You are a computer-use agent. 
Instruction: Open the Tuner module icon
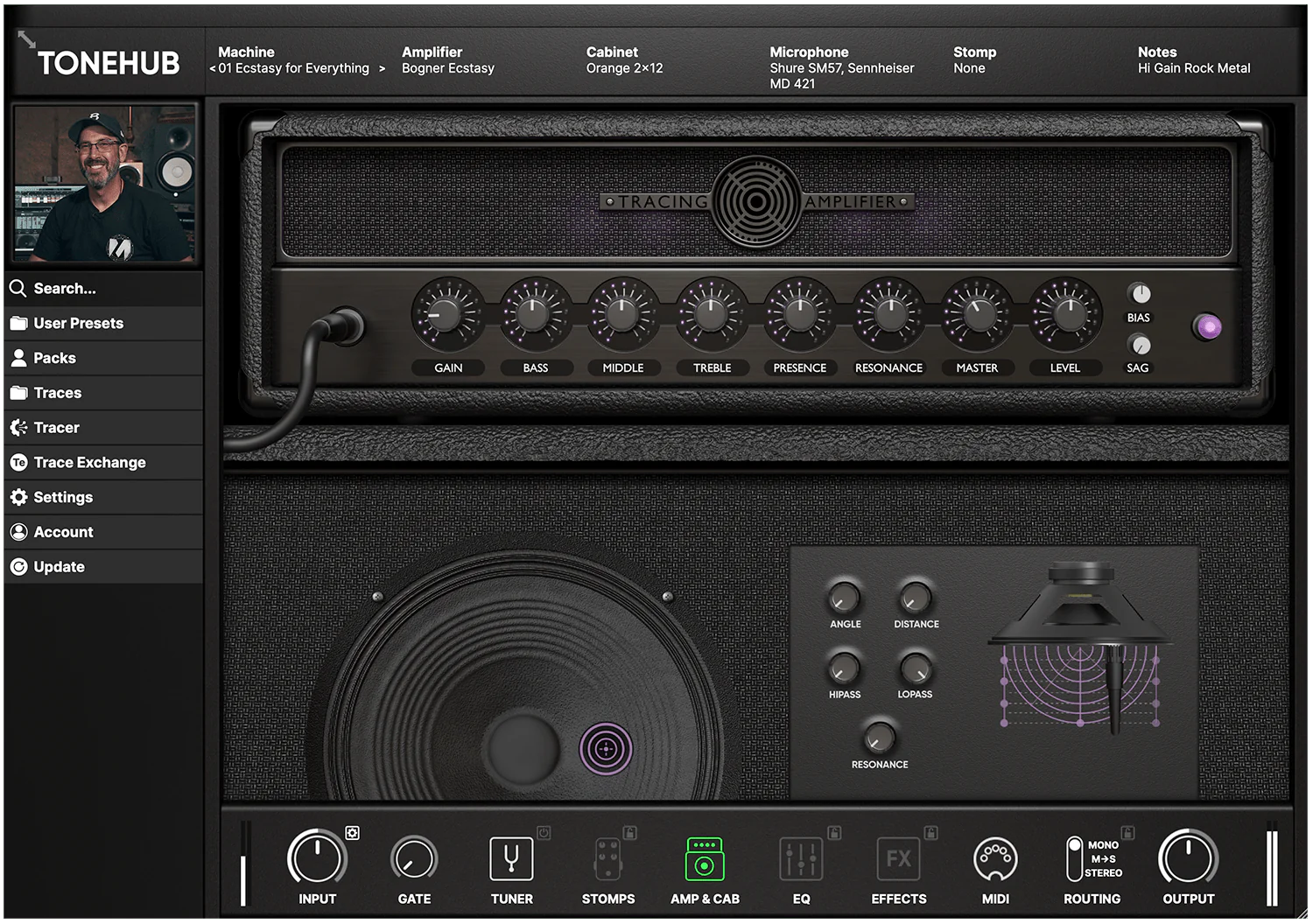point(511,858)
